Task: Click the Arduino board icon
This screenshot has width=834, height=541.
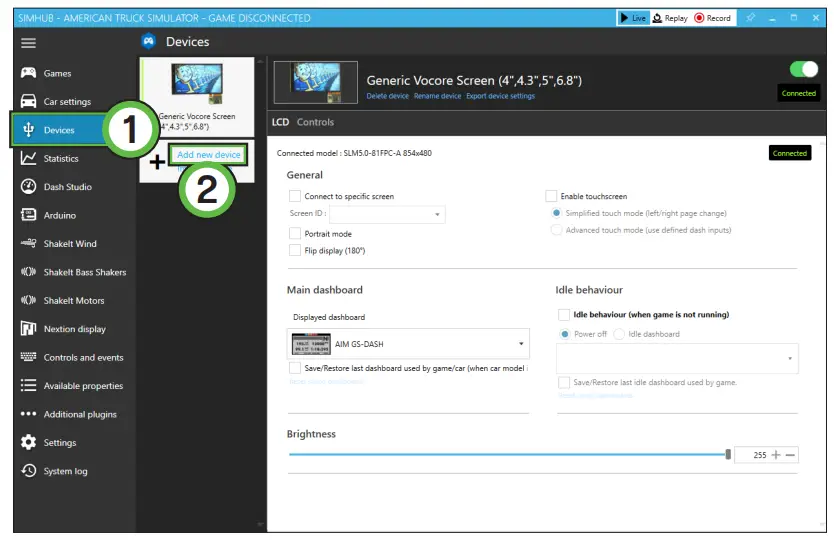Action: click(x=28, y=215)
